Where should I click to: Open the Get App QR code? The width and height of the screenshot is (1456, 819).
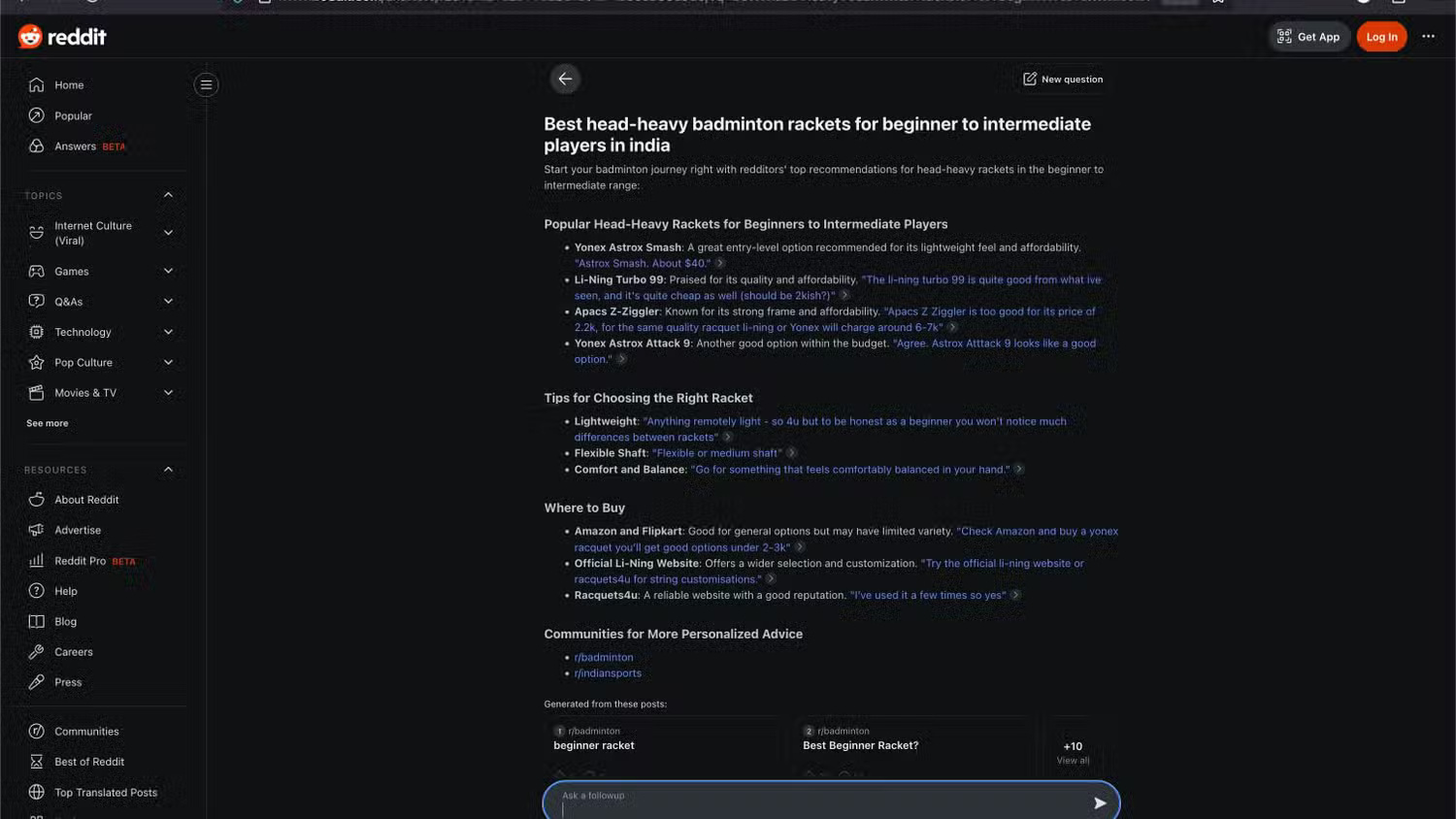[1283, 36]
